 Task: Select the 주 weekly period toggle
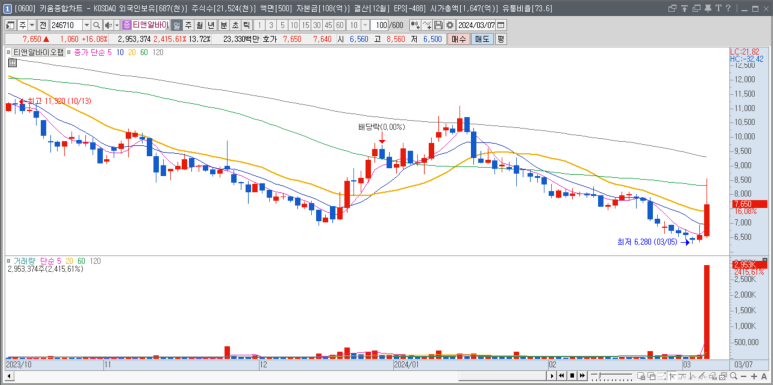pos(188,25)
